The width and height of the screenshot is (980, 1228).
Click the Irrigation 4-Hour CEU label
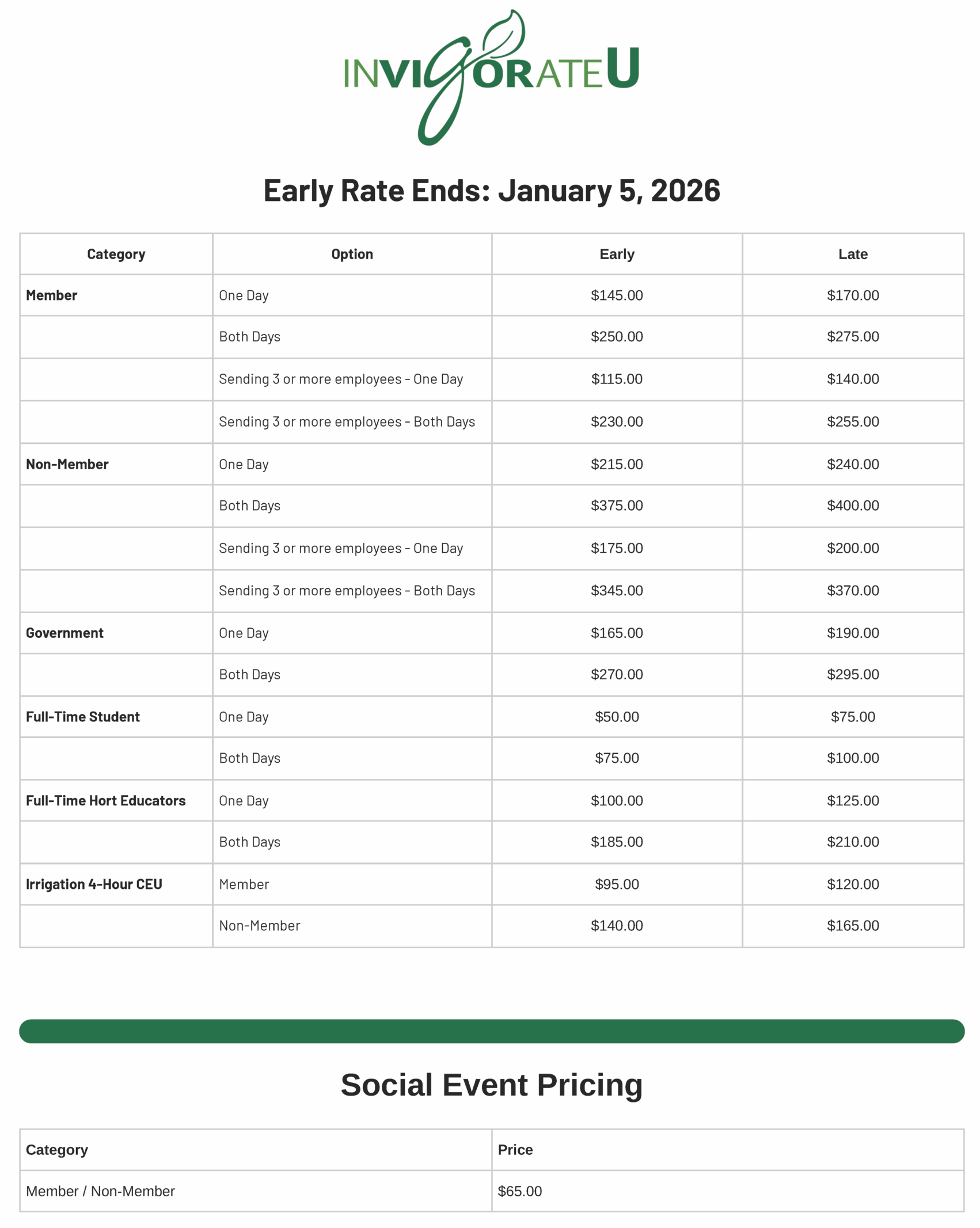pos(94,883)
